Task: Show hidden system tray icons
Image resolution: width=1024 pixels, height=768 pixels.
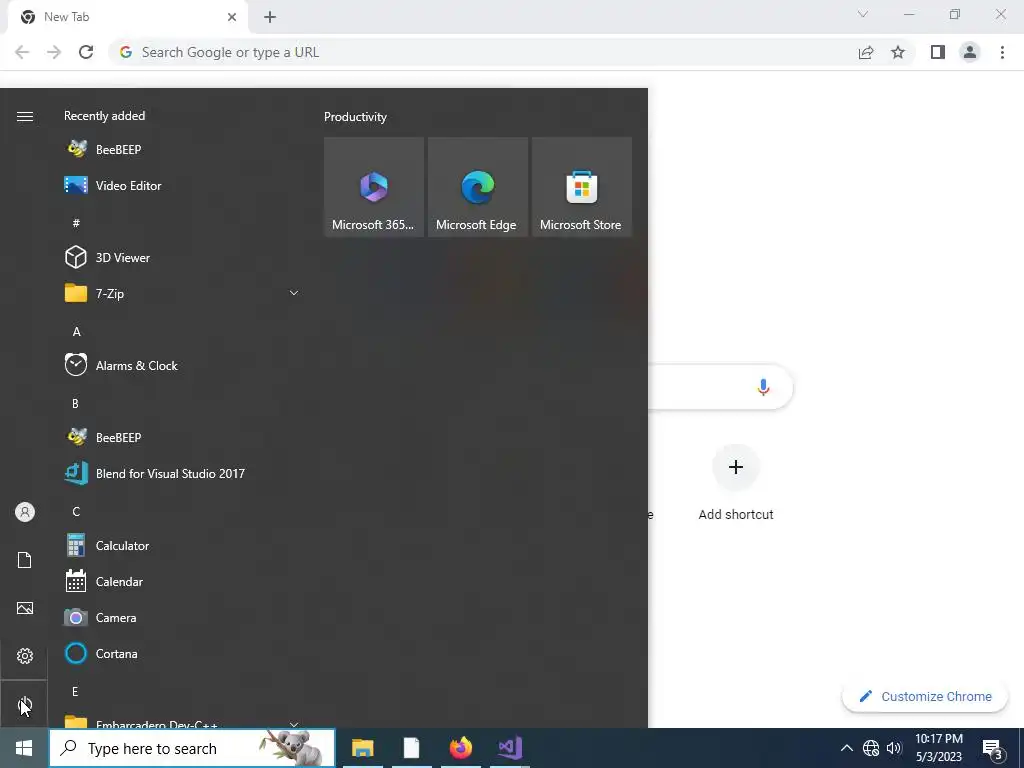Action: click(846, 748)
